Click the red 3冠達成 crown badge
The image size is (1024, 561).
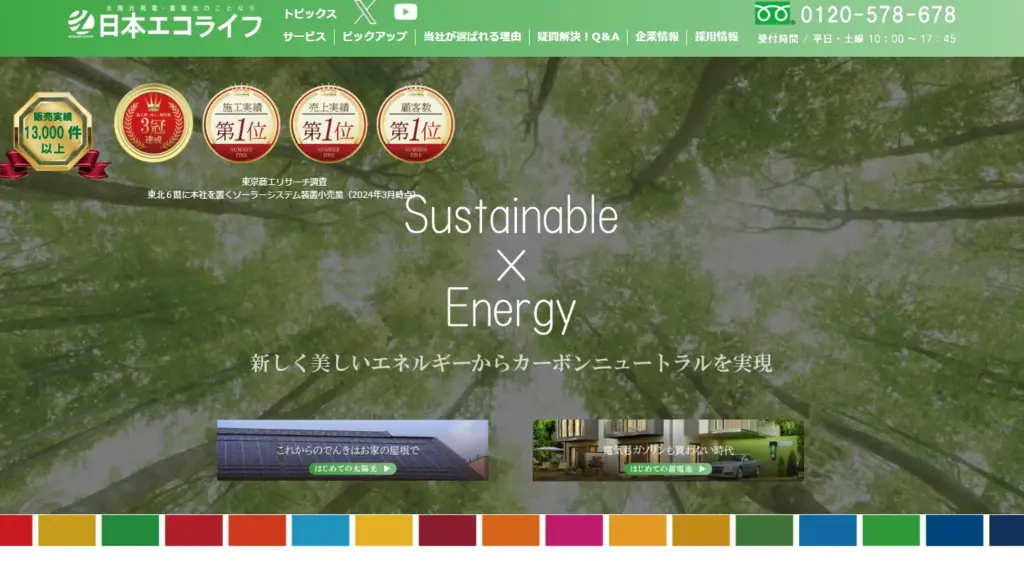point(153,123)
